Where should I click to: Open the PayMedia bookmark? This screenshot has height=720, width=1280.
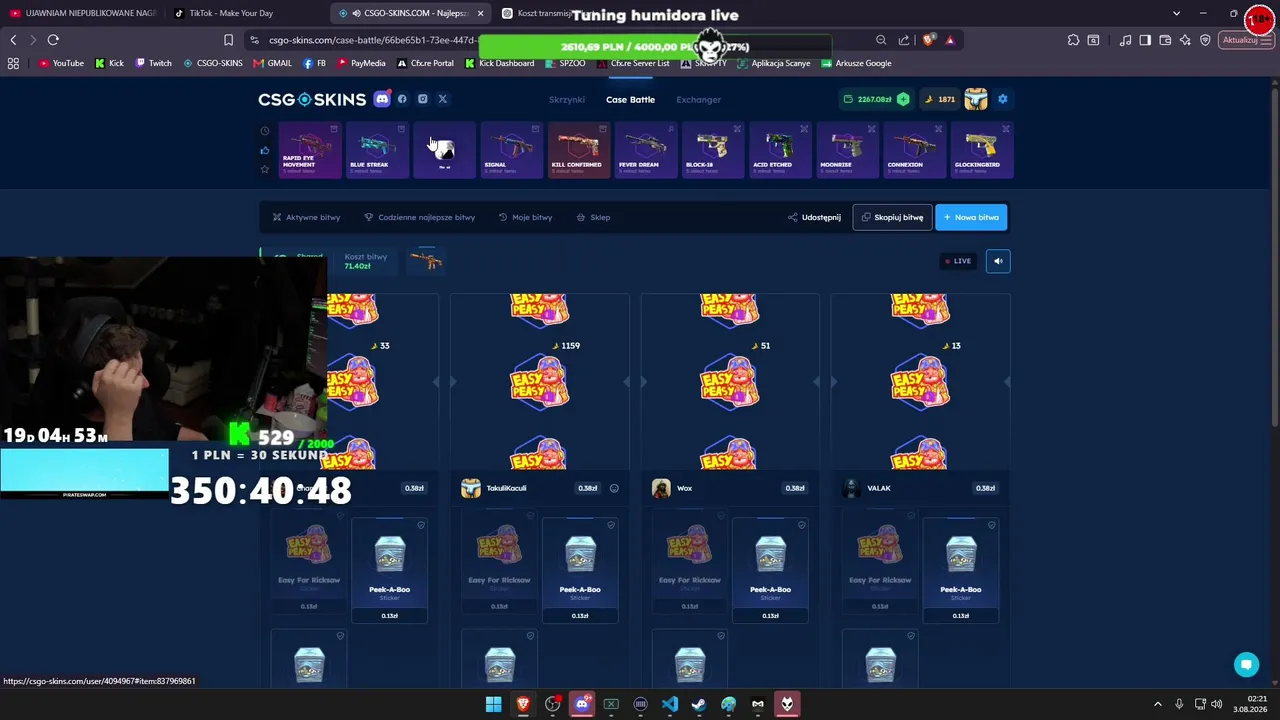[361, 63]
